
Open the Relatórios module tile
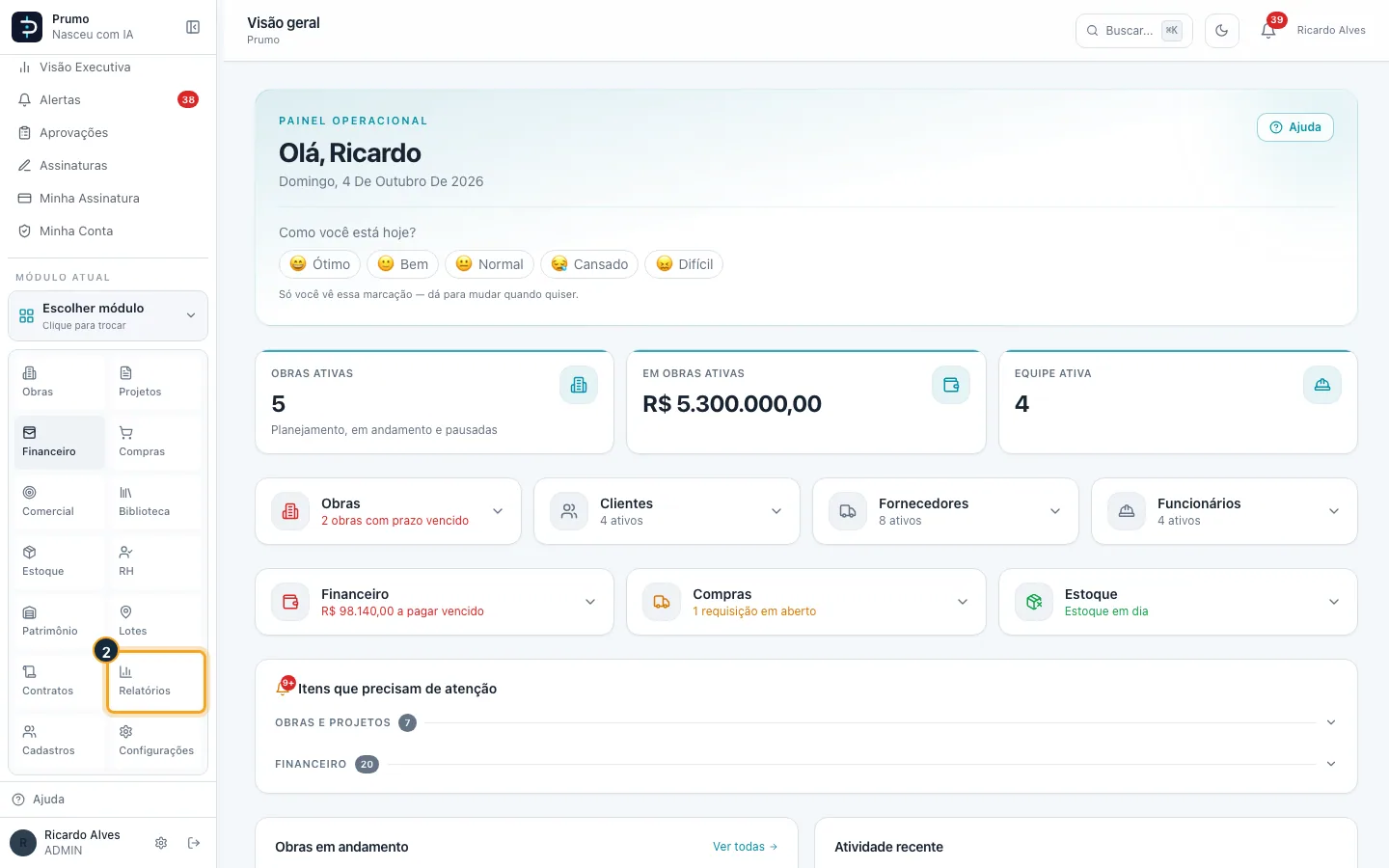(x=155, y=682)
